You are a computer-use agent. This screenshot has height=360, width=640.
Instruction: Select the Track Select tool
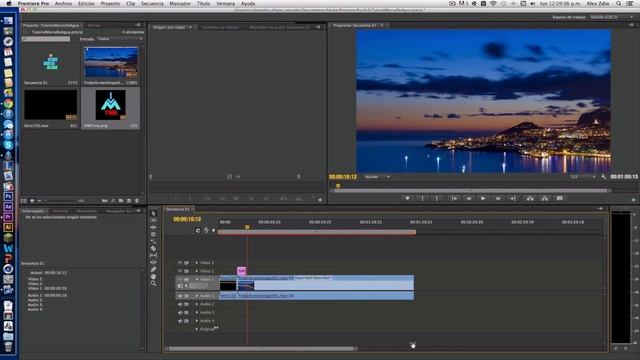[x=153, y=220]
